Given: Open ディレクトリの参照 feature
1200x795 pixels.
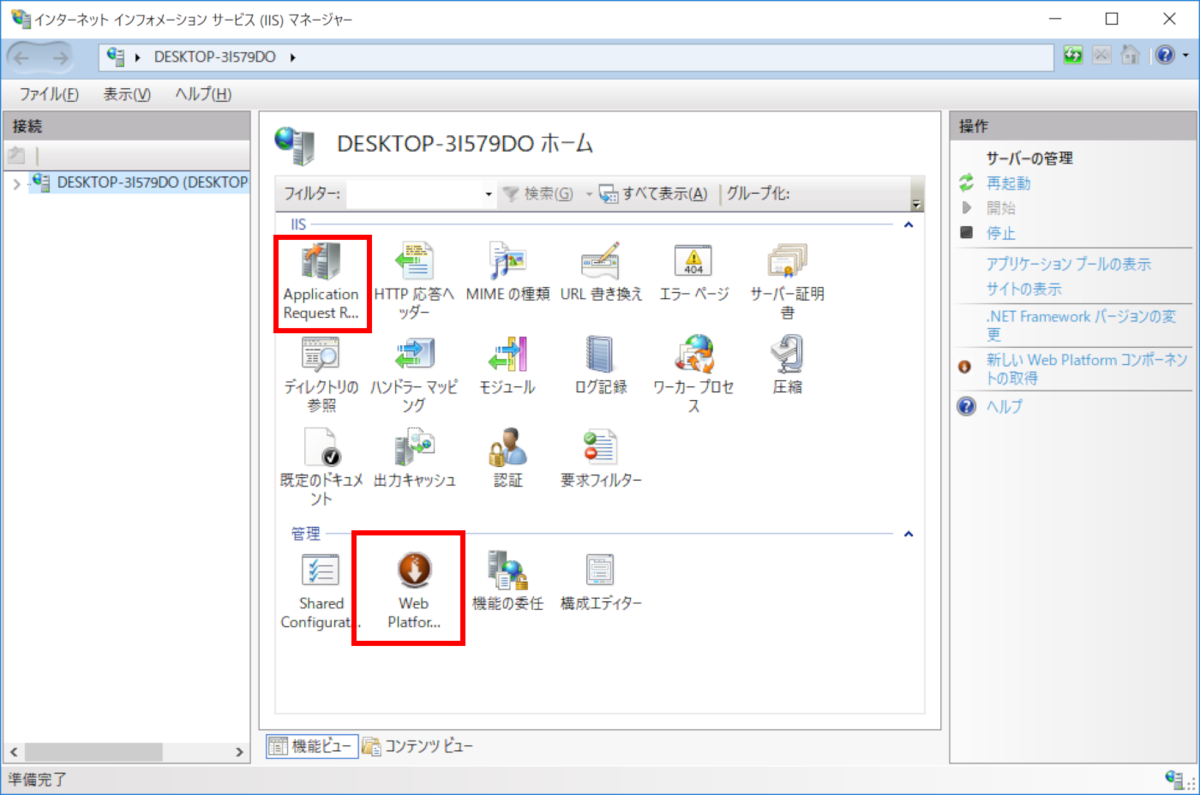Looking at the screenshot, I should pos(321,375).
